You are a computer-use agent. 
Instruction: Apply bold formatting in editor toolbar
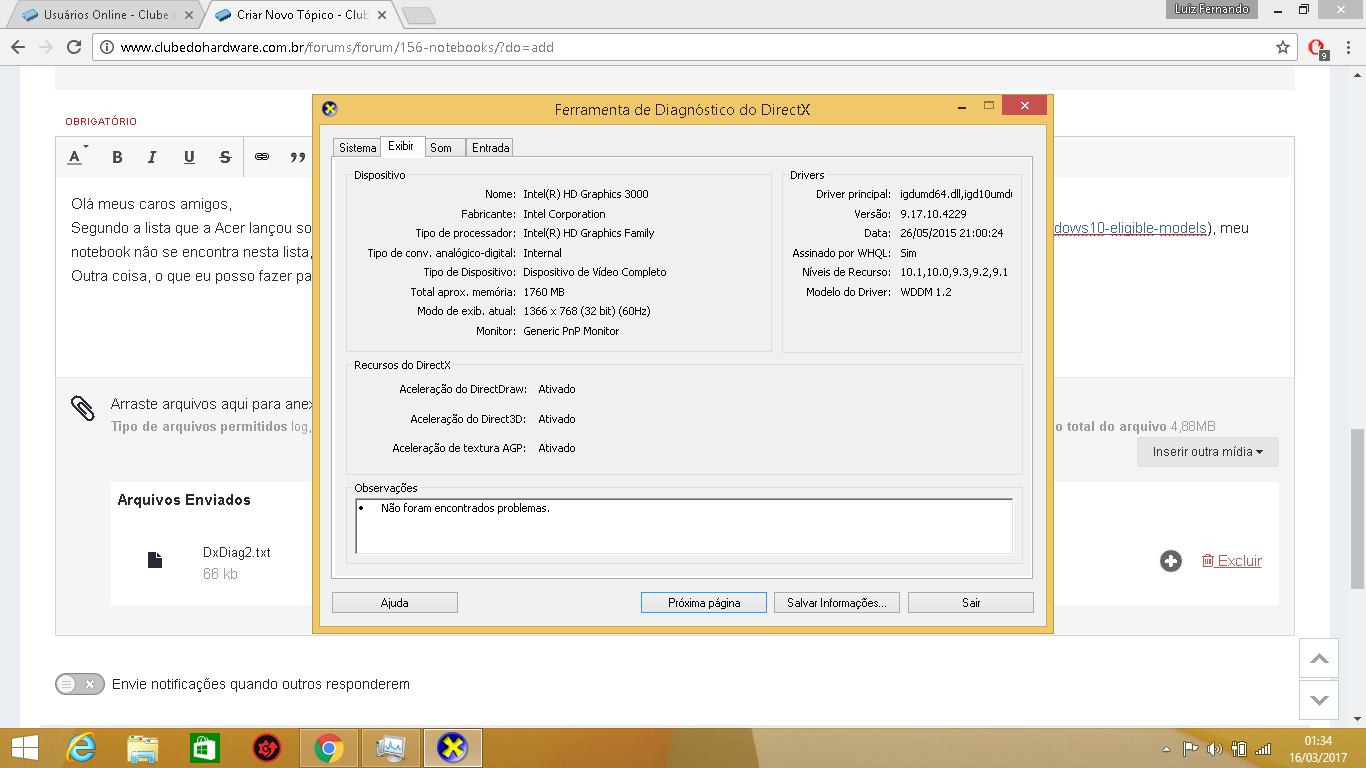117,157
